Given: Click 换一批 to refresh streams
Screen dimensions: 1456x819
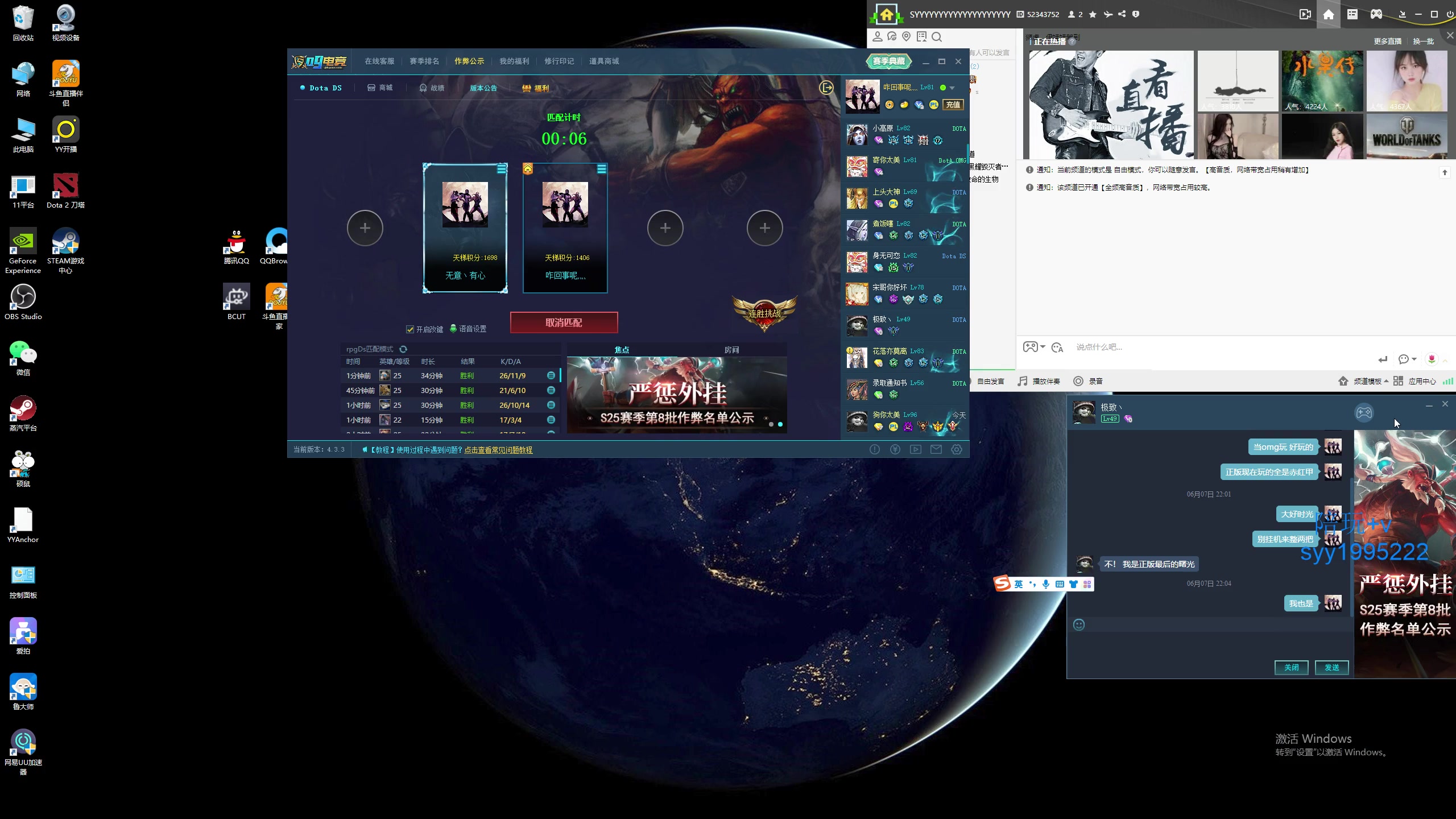Looking at the screenshot, I should click(1424, 41).
